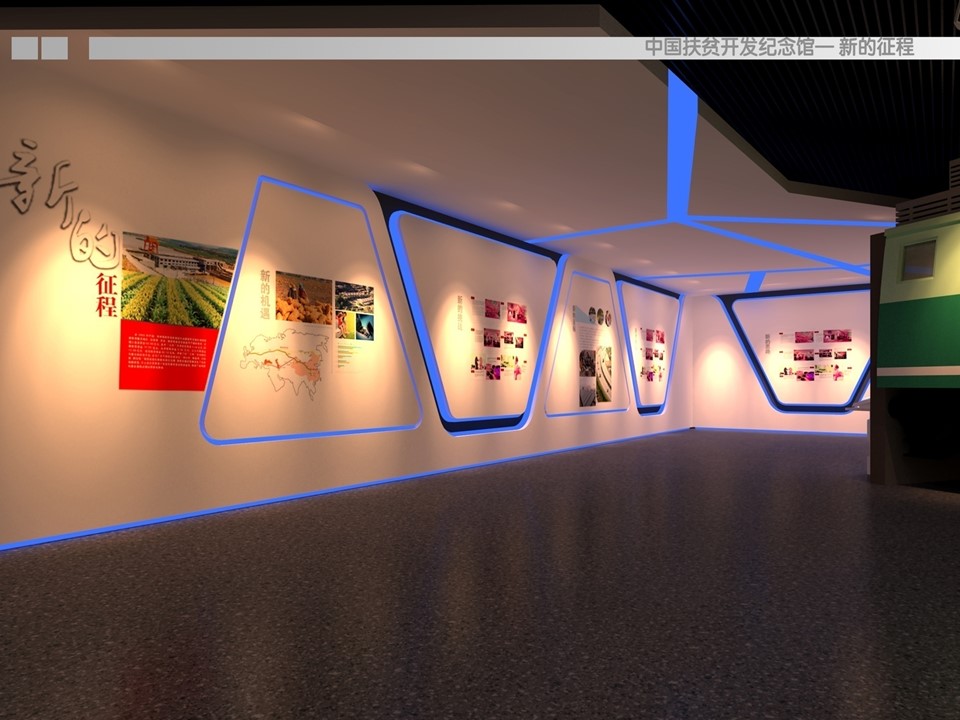Click the first gray square in header
This screenshot has height=720, width=960.
(x=25, y=48)
